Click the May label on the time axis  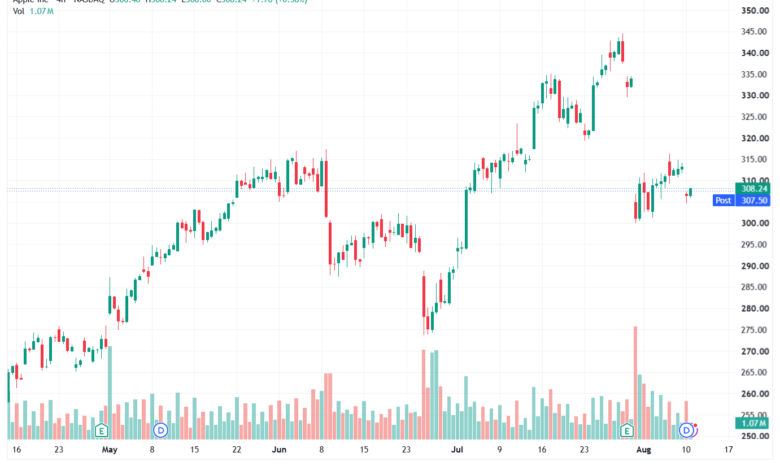(x=109, y=450)
